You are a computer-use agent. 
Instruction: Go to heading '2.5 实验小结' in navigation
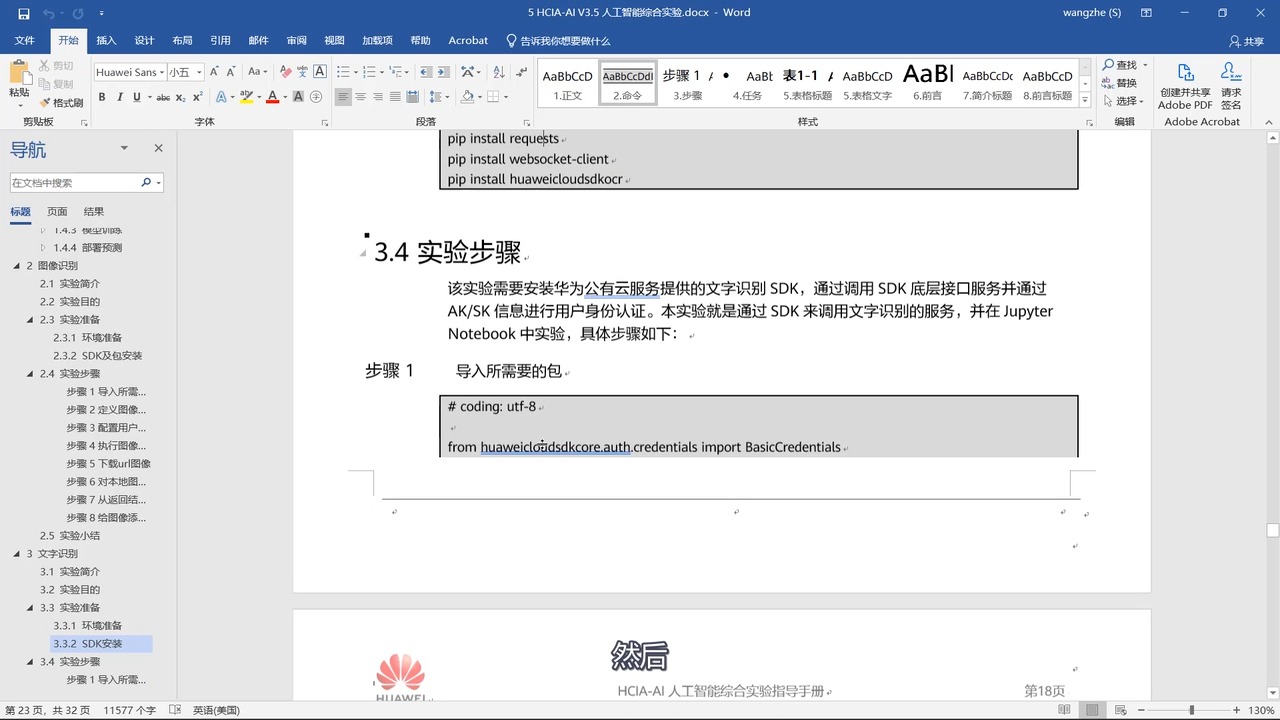point(69,536)
